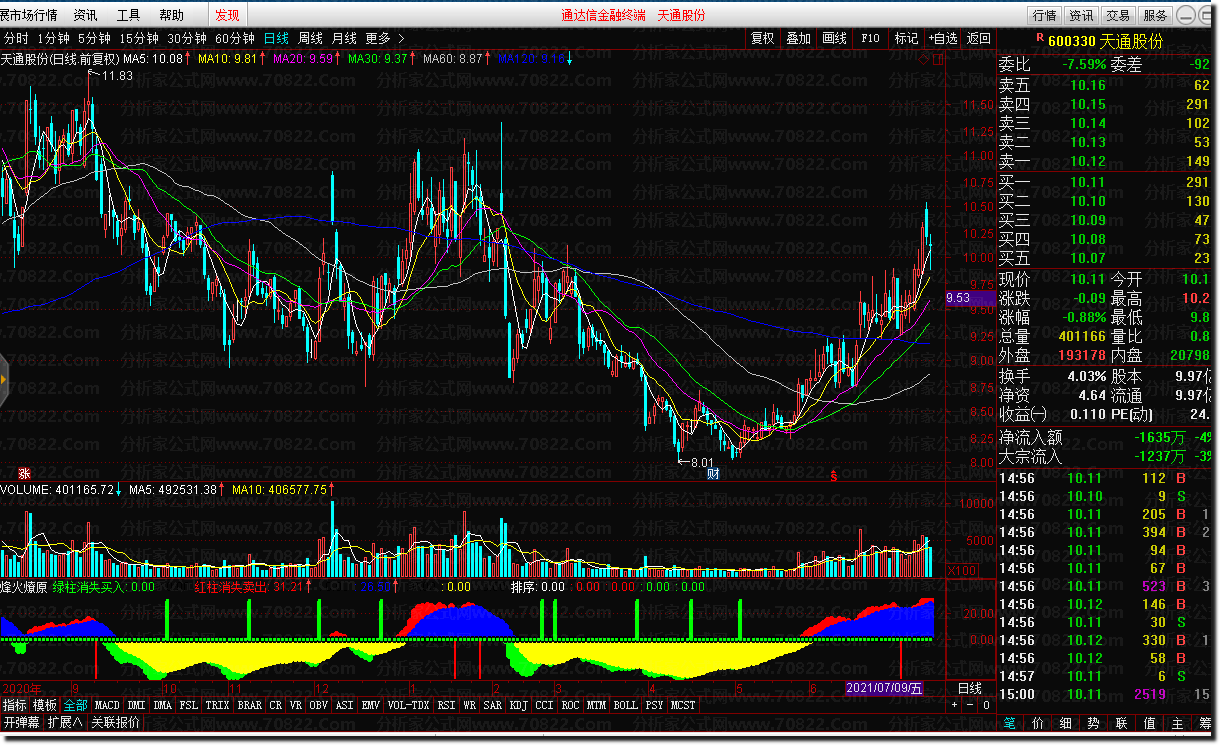Open the 展市场行情 menu

[29, 15]
